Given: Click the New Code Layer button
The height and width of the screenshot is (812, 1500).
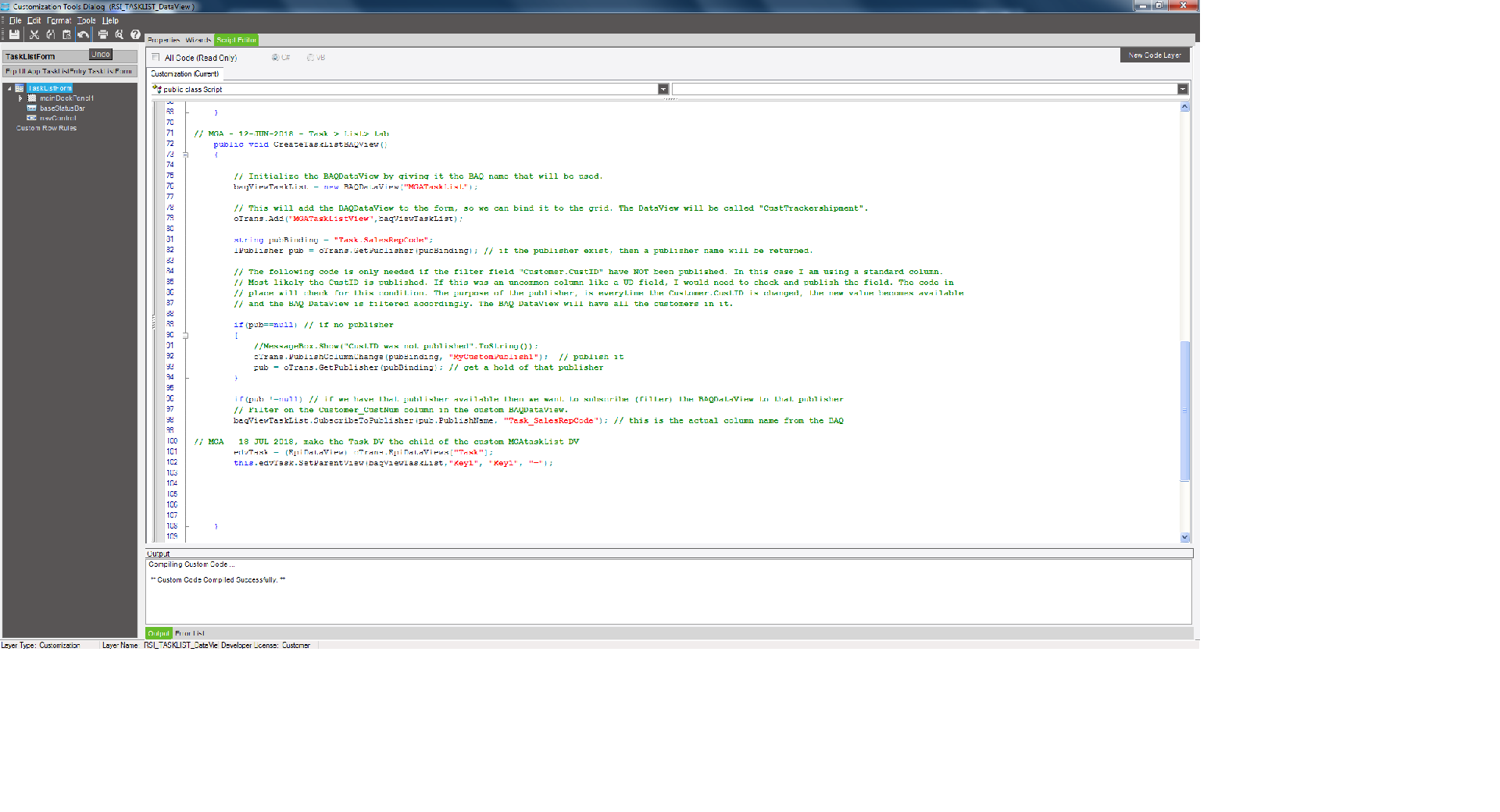Looking at the screenshot, I should pyautogui.click(x=1155, y=55).
